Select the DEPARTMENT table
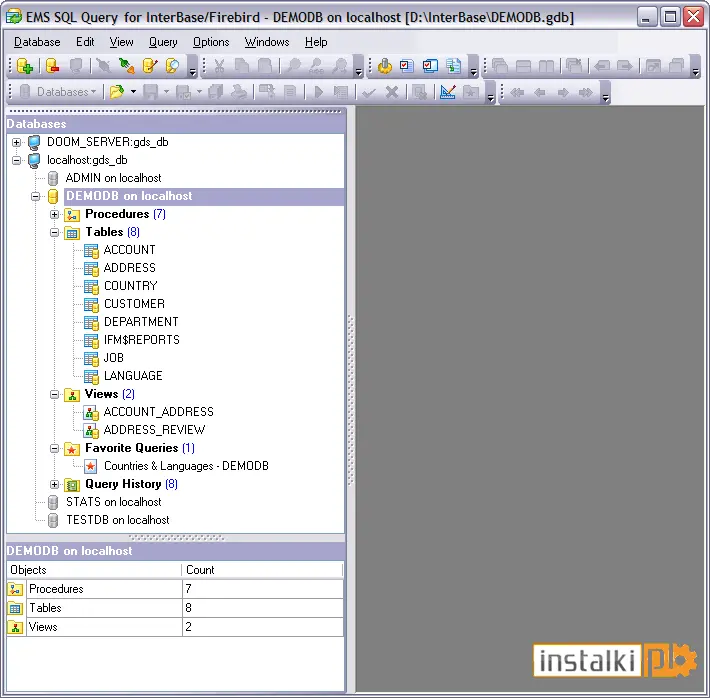 point(141,322)
